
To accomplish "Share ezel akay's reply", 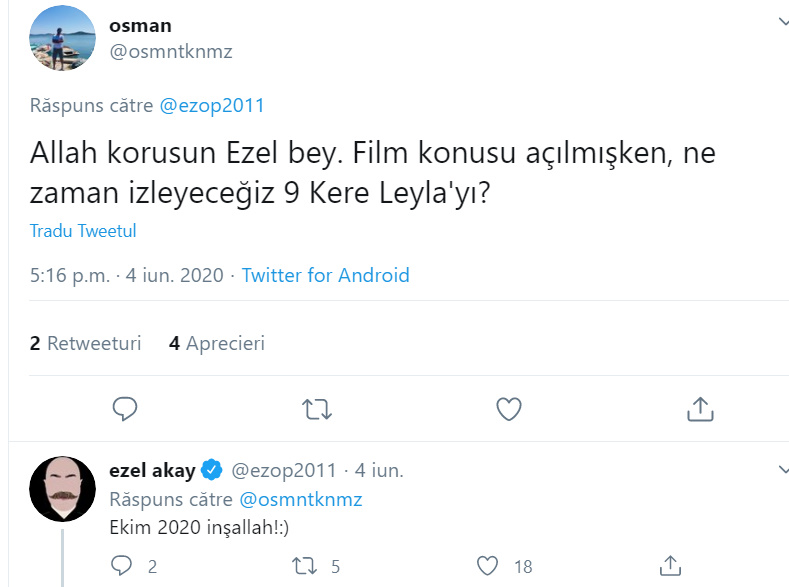I will pos(672,566).
